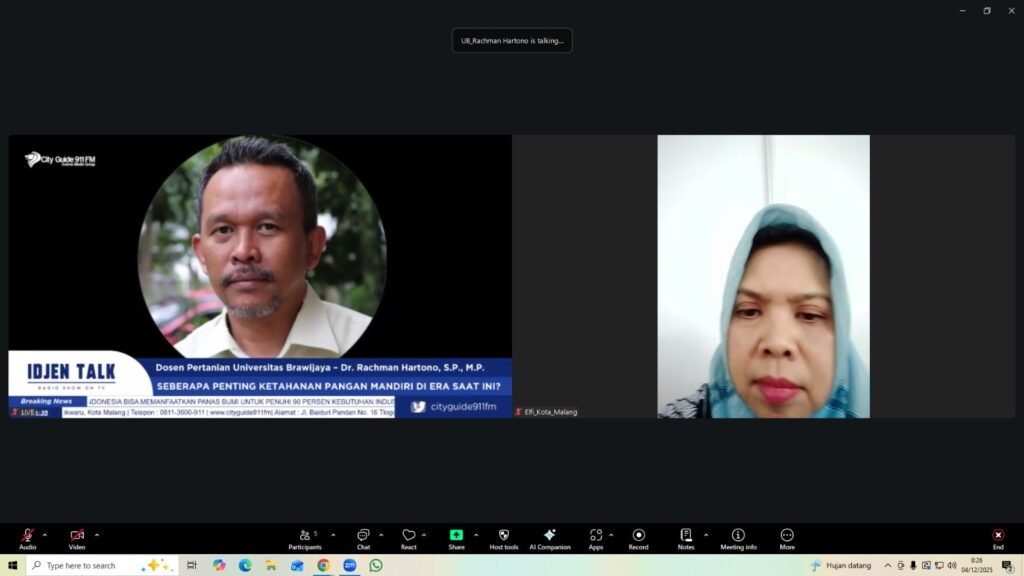Open Host tools shield icon
Image resolution: width=1024 pixels, height=576 pixels.
[x=504, y=537]
